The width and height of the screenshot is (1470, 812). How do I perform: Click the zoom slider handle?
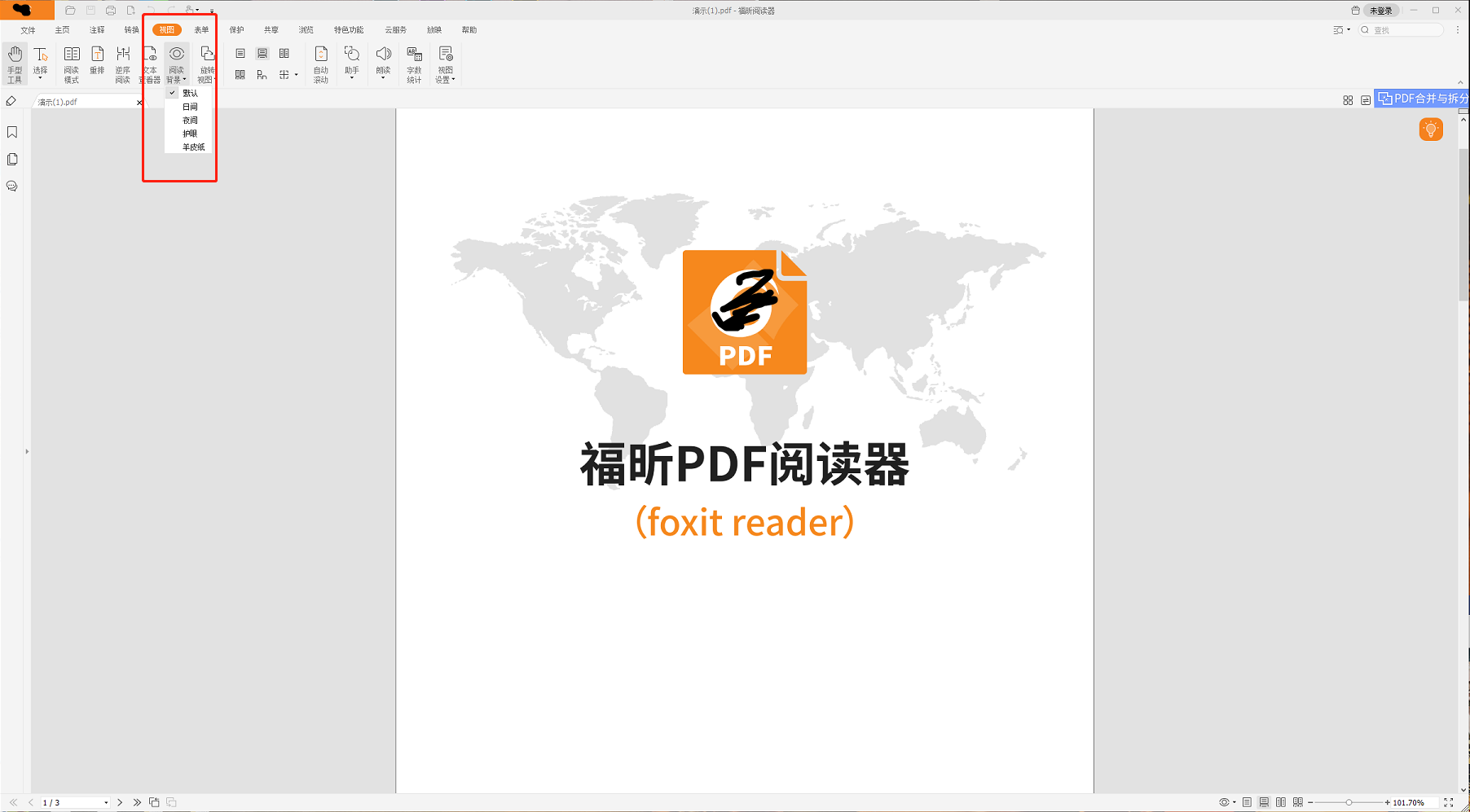click(x=1349, y=802)
